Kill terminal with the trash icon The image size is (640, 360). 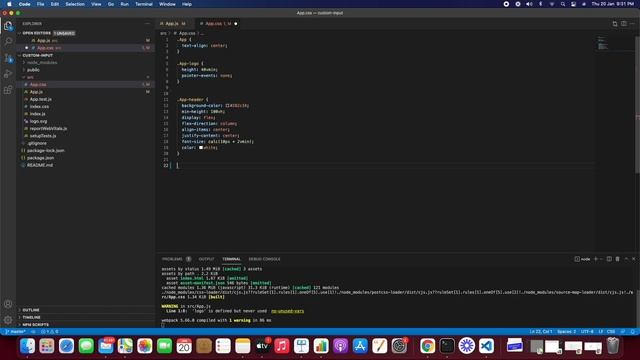tap(618, 259)
